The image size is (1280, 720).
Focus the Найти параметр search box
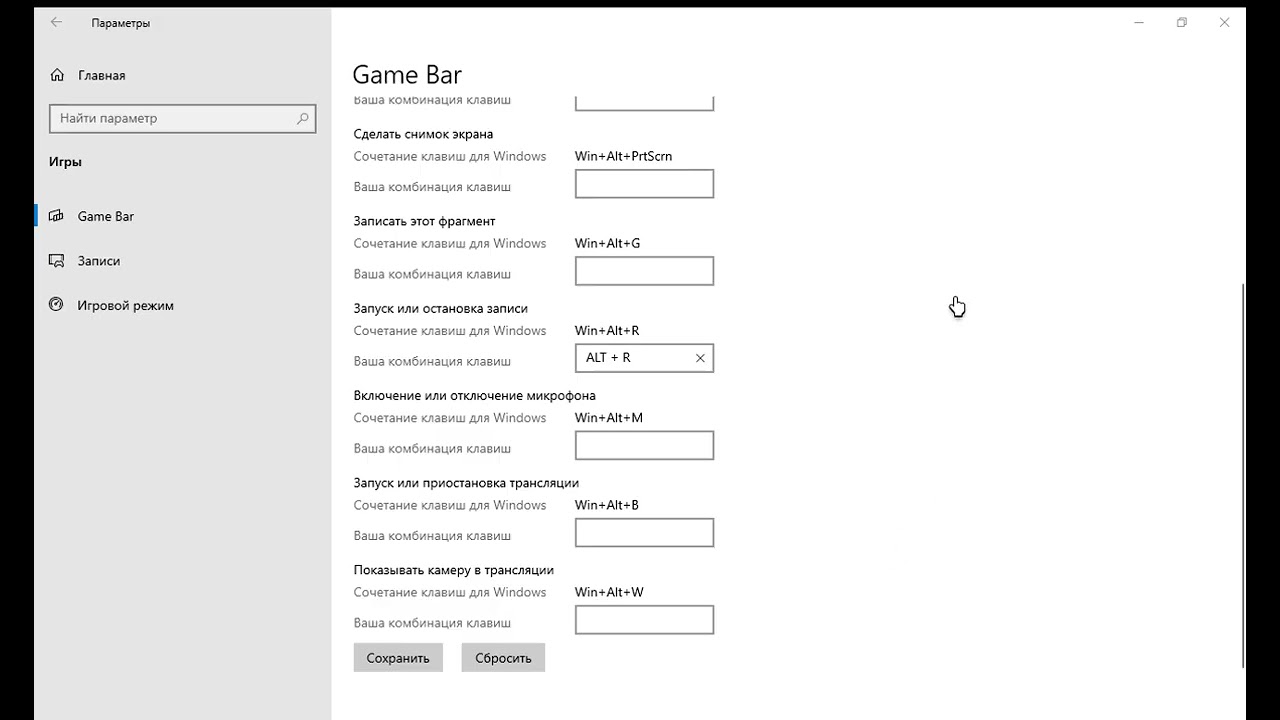tap(183, 118)
